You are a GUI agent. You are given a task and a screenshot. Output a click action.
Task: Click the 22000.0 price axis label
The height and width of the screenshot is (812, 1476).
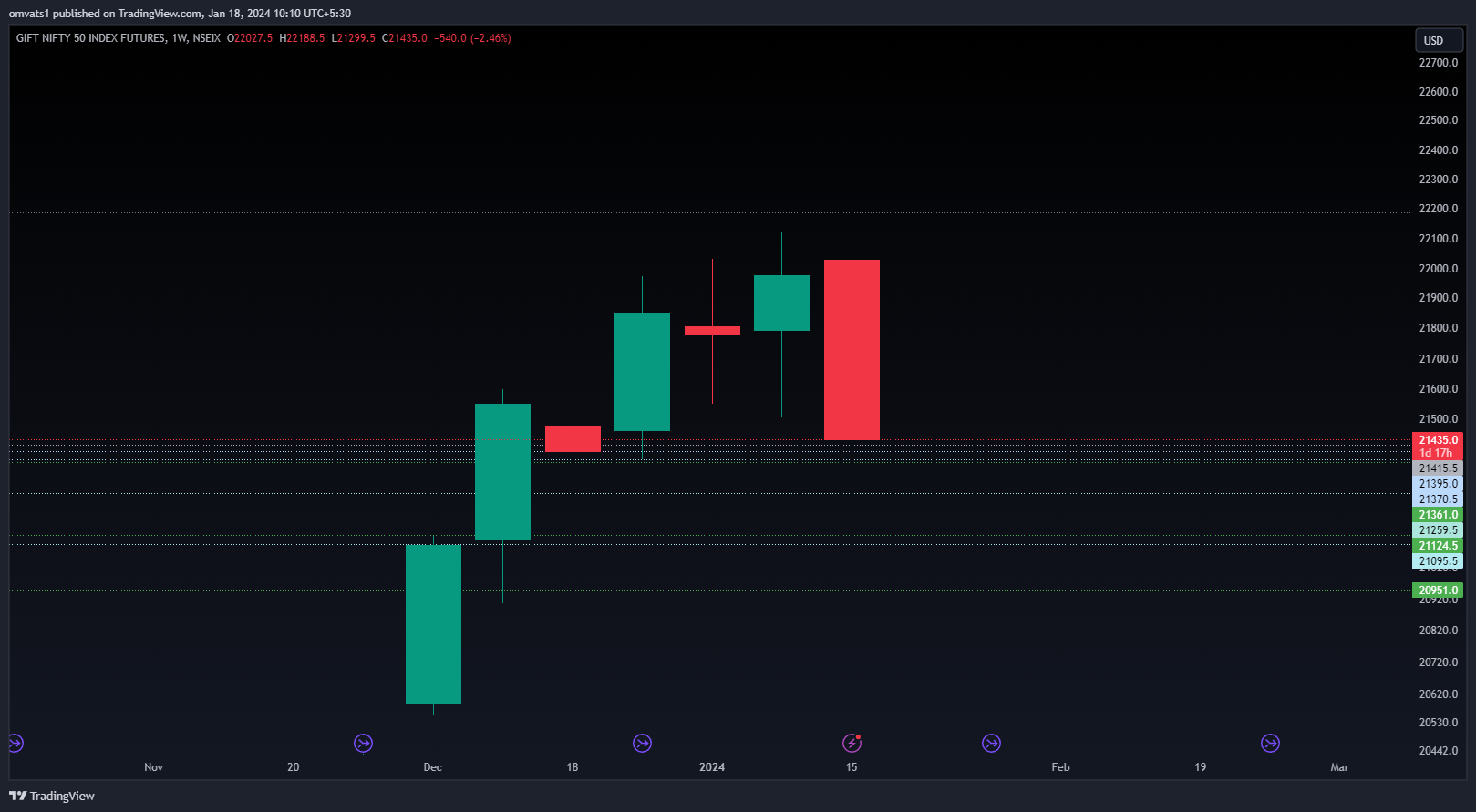coord(1439,269)
